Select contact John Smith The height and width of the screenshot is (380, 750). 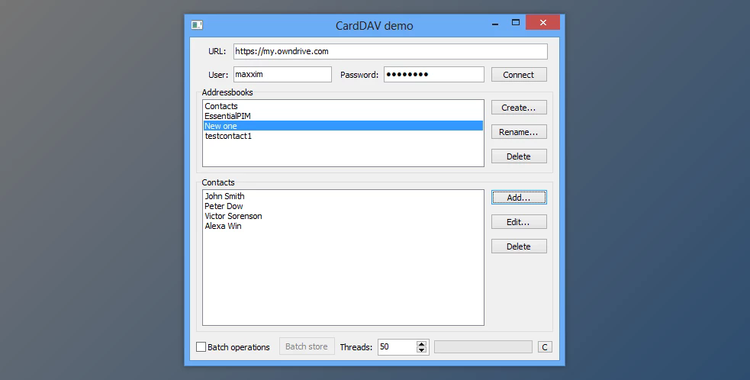point(343,196)
